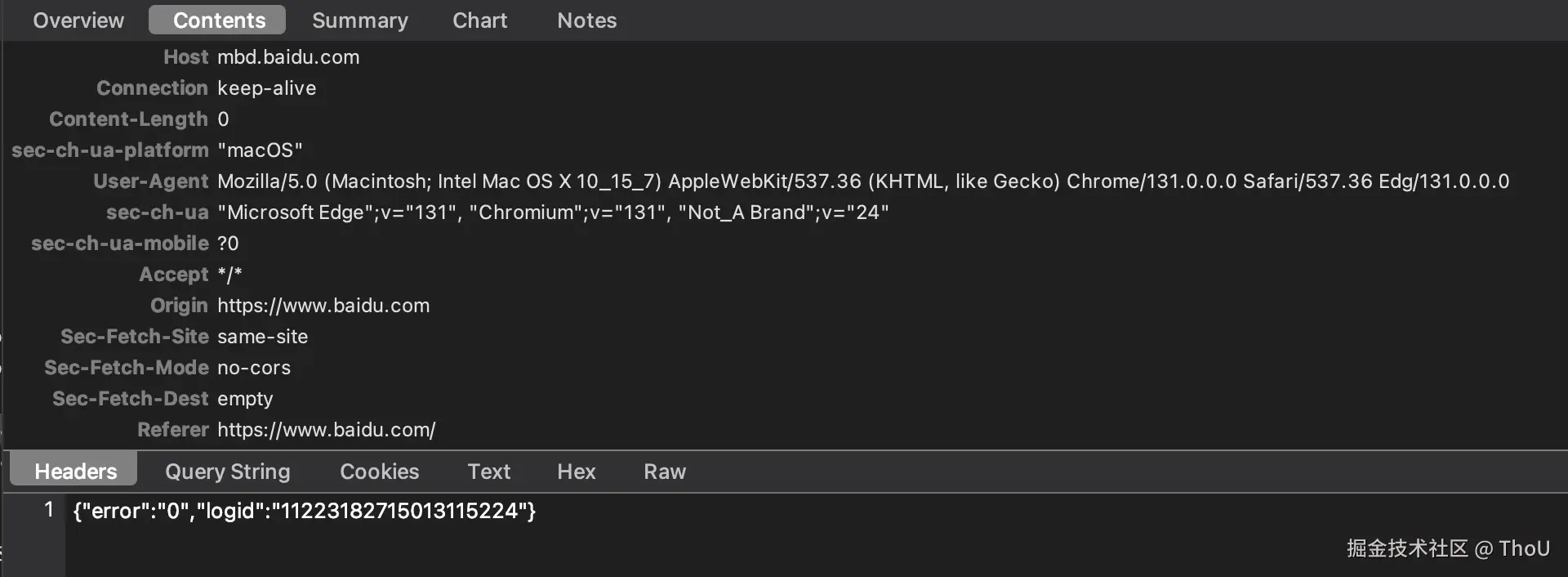Click the sec-ch-ua "Microsoft Edge" header value
This screenshot has height=577, width=1568.
552,212
